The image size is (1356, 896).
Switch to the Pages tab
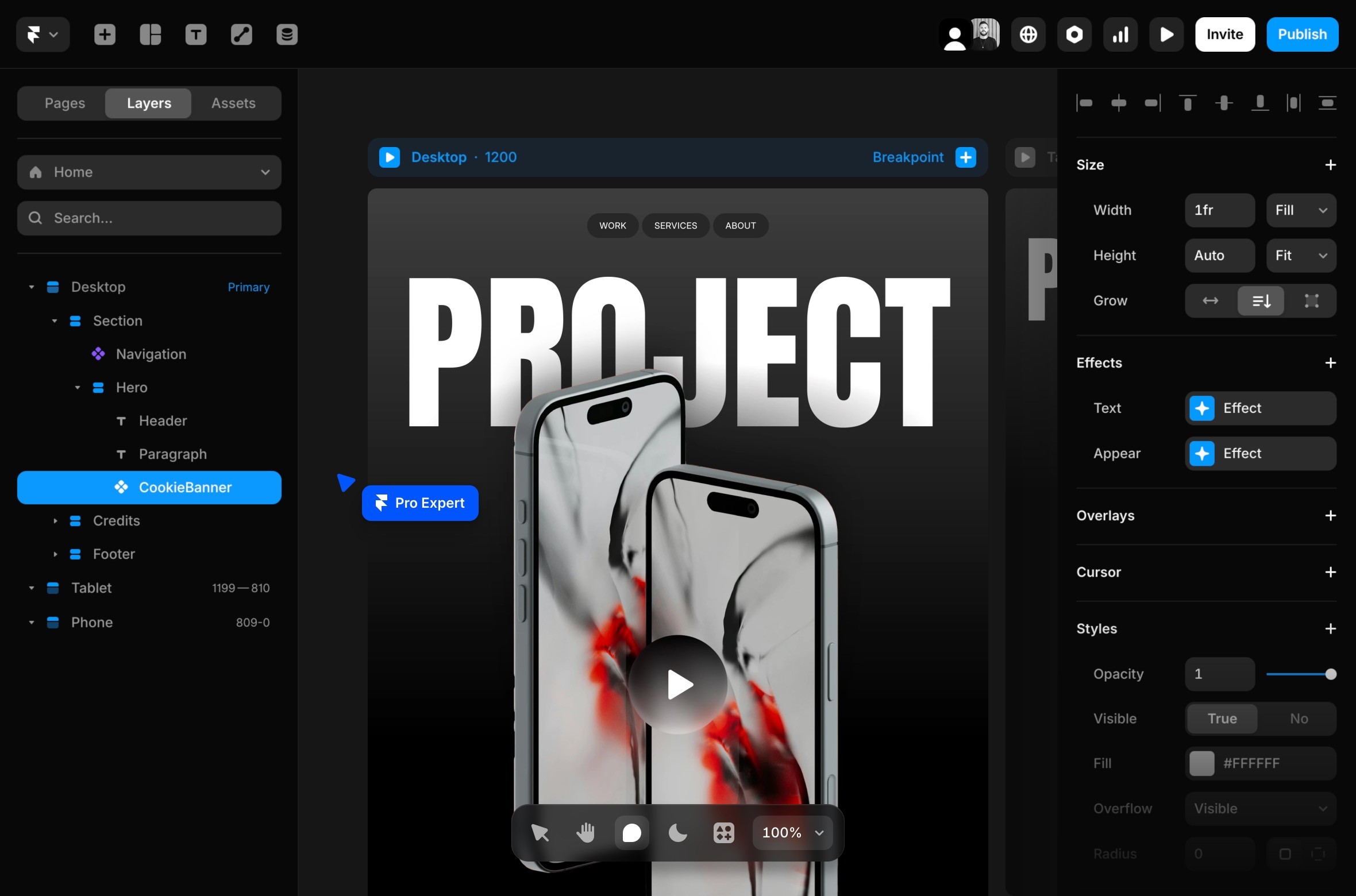point(65,103)
